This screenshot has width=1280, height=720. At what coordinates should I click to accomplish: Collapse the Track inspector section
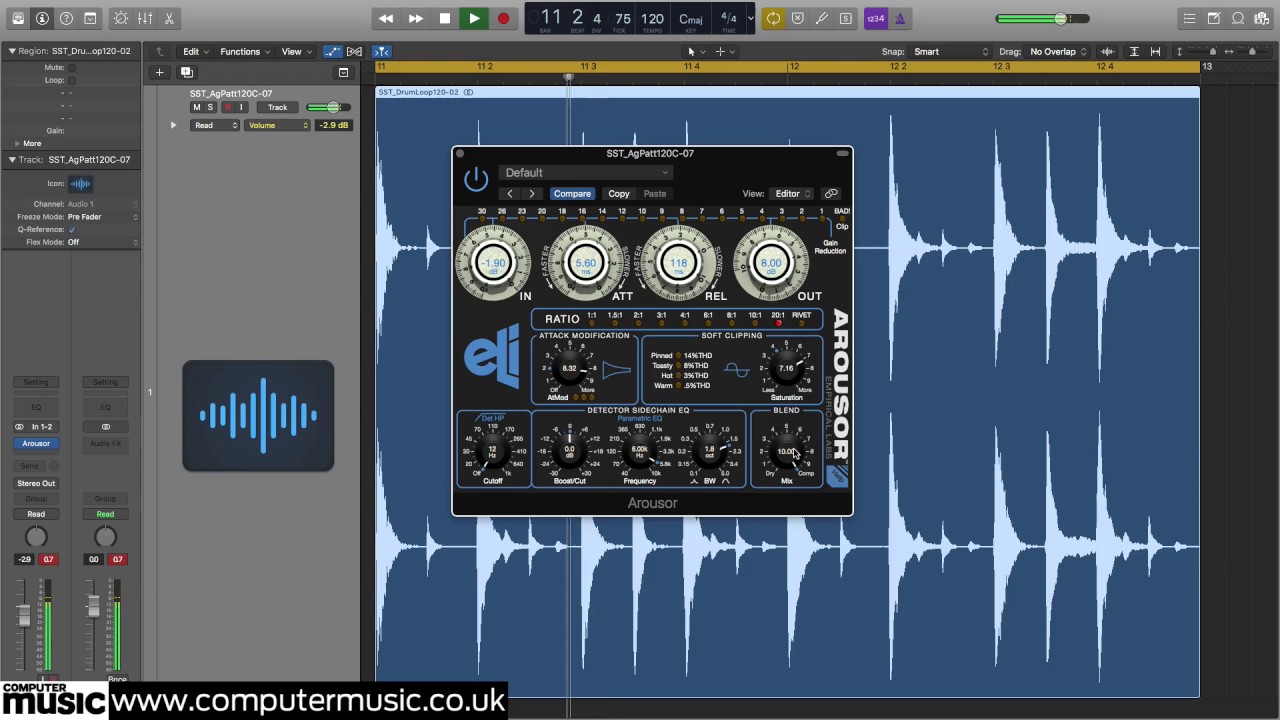pos(12,160)
